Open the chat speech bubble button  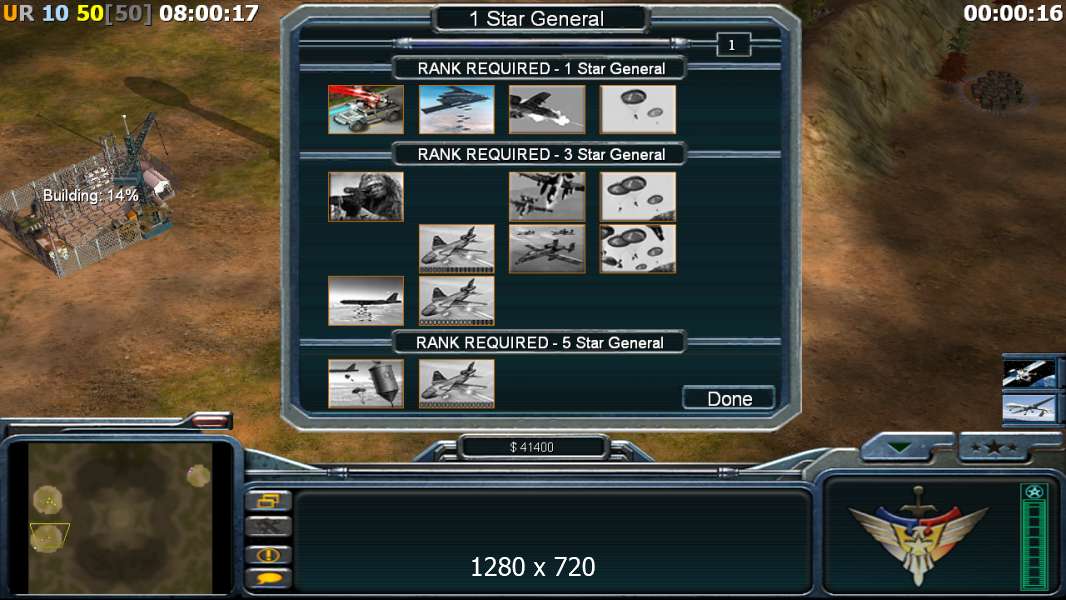pyautogui.click(x=269, y=578)
